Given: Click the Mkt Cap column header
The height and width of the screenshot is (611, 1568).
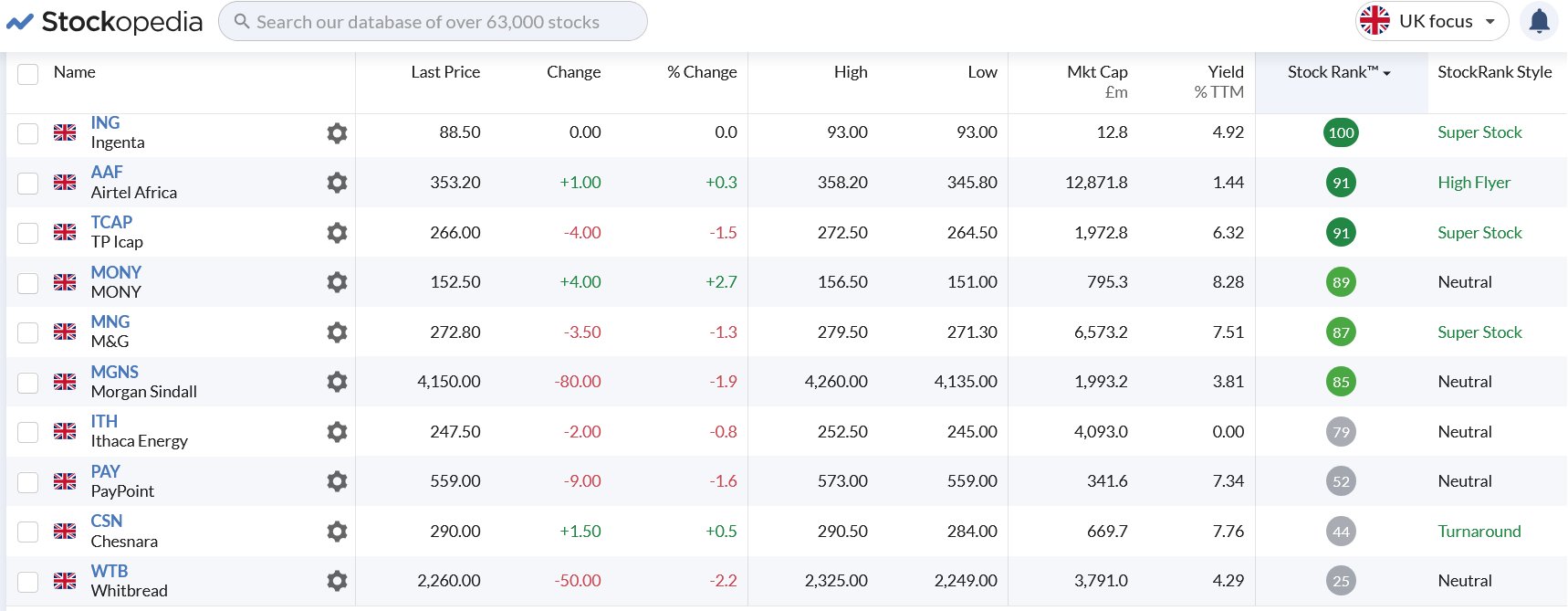Looking at the screenshot, I should click(1097, 80).
